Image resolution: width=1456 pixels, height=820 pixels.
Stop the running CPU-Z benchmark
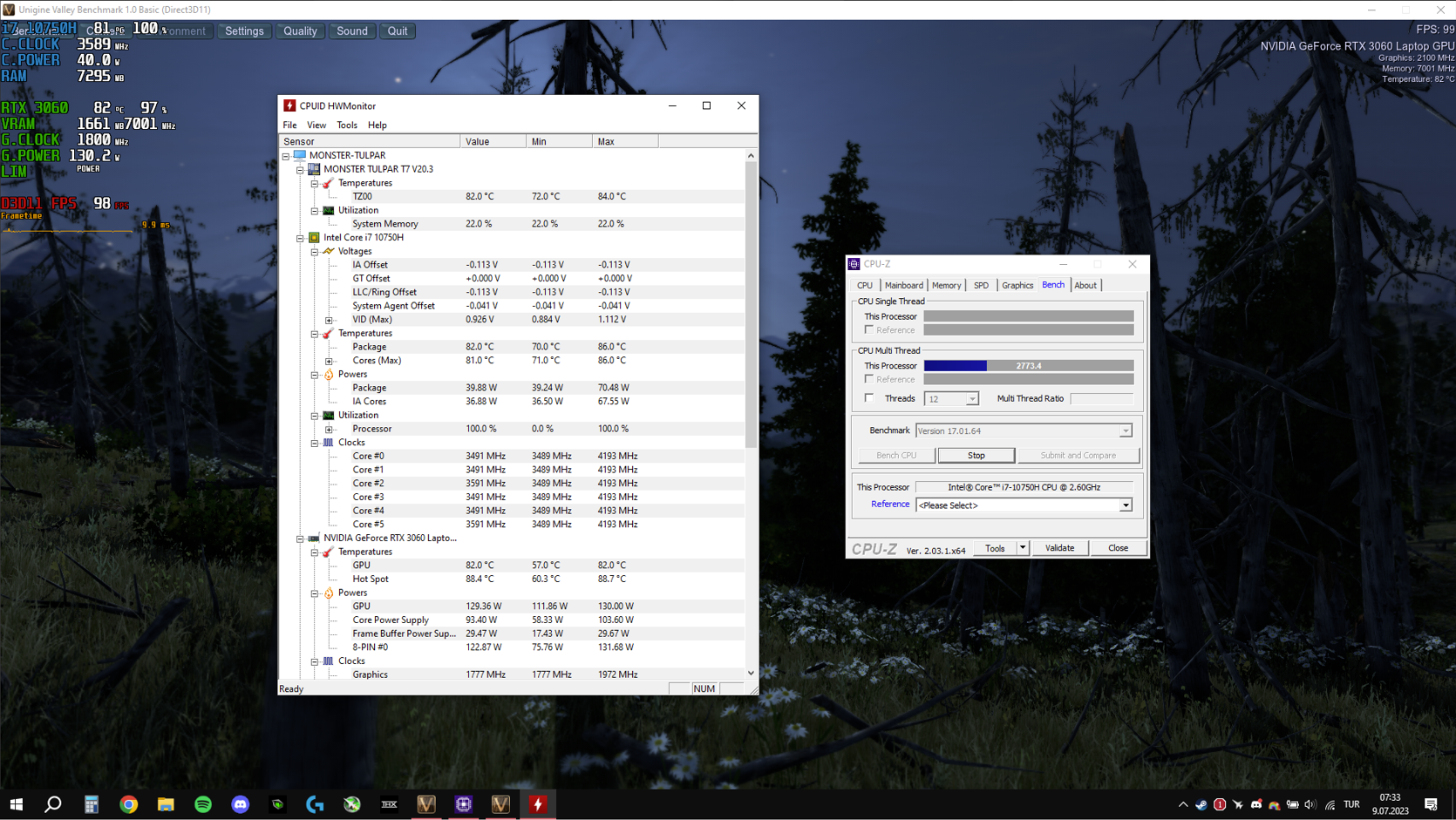tap(976, 456)
